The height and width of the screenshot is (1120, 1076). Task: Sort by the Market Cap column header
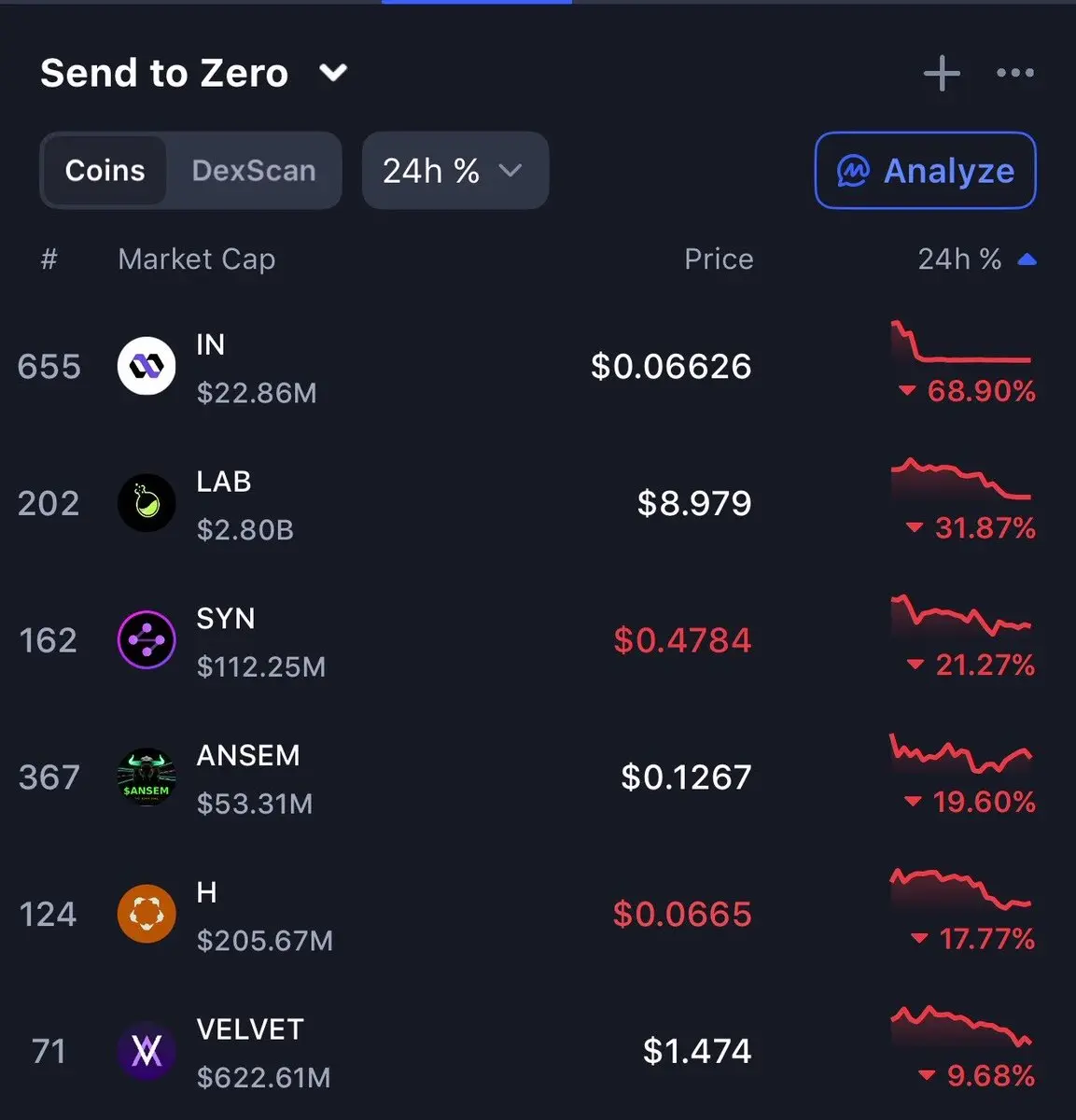[x=197, y=259]
